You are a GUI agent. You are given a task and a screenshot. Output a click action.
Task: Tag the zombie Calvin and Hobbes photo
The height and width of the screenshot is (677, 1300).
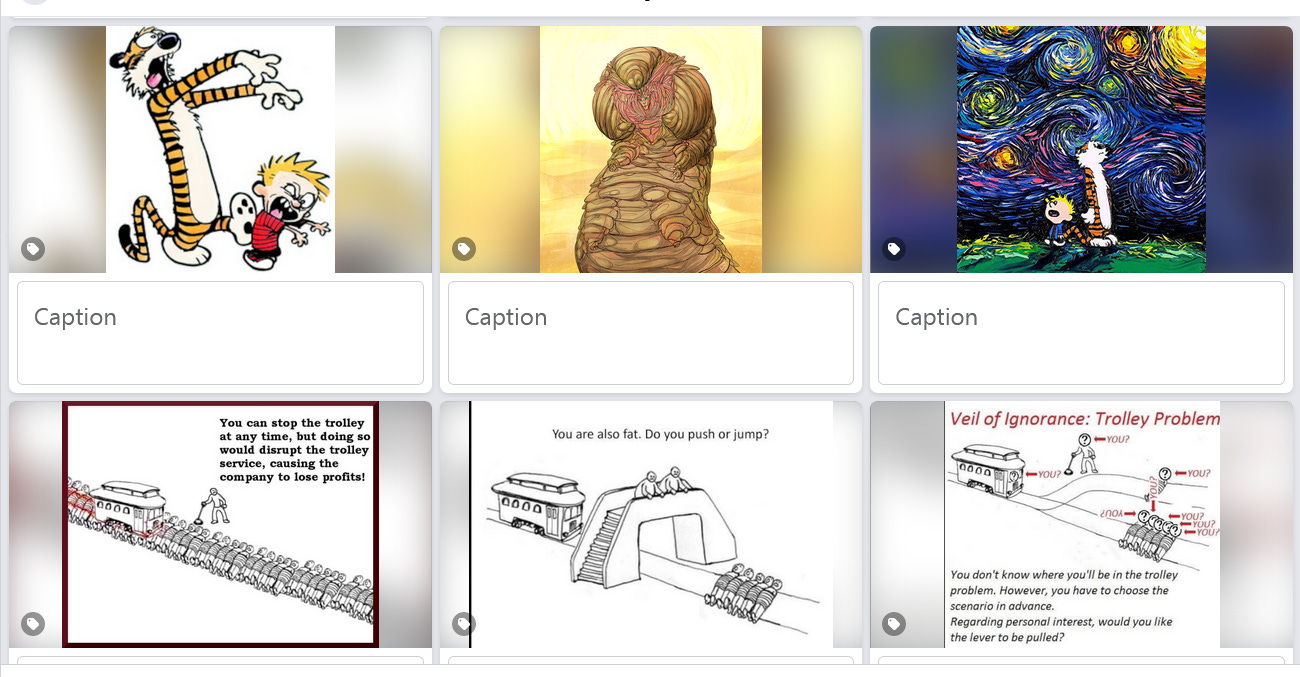pyautogui.click(x=33, y=249)
